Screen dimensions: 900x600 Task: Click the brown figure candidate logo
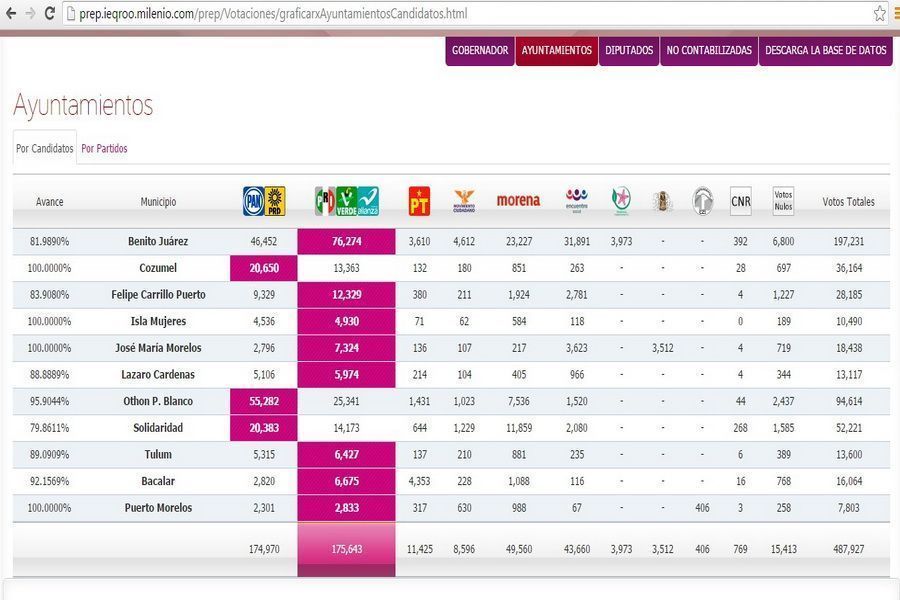click(662, 201)
